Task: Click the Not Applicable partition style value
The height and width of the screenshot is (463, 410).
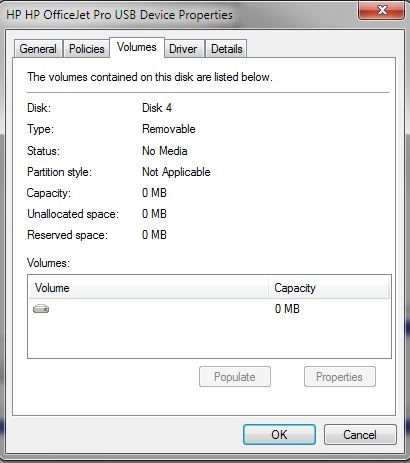Action: tap(176, 172)
